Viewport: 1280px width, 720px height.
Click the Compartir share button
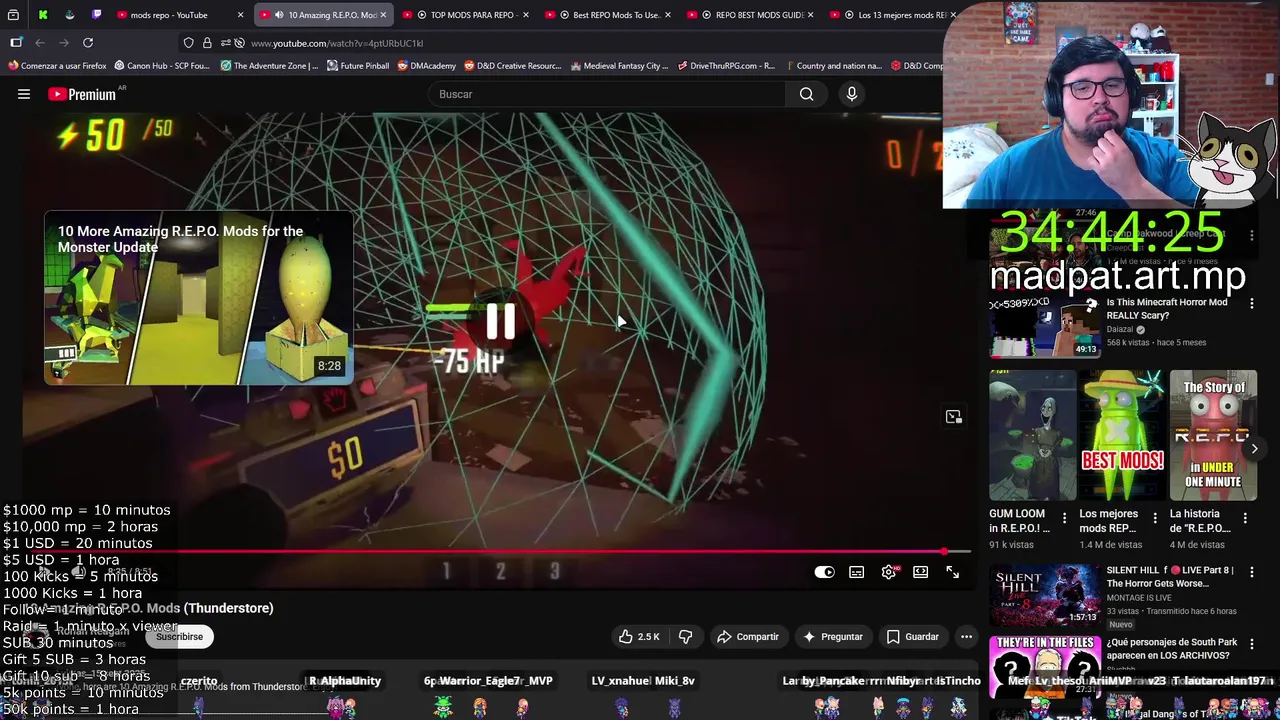pyautogui.click(x=747, y=636)
